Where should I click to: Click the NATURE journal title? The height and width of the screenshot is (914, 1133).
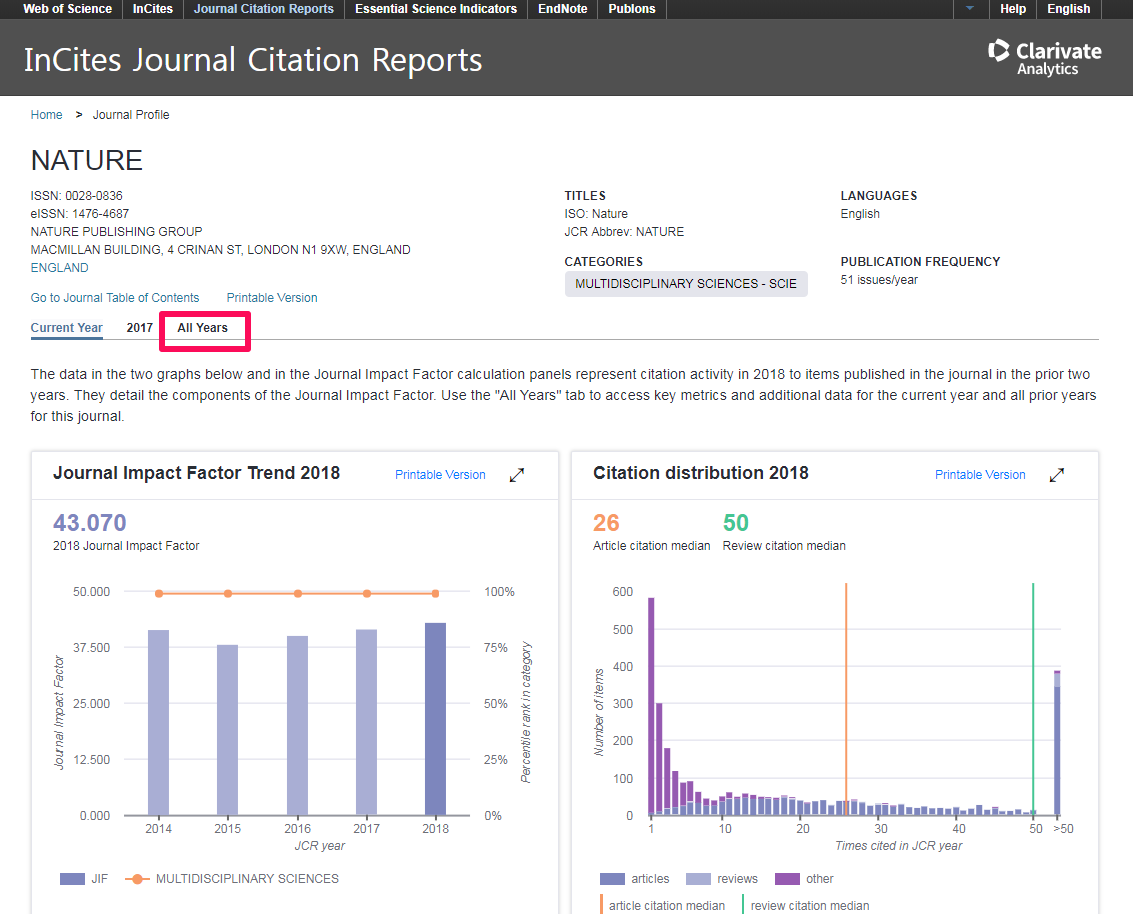[x=87, y=160]
